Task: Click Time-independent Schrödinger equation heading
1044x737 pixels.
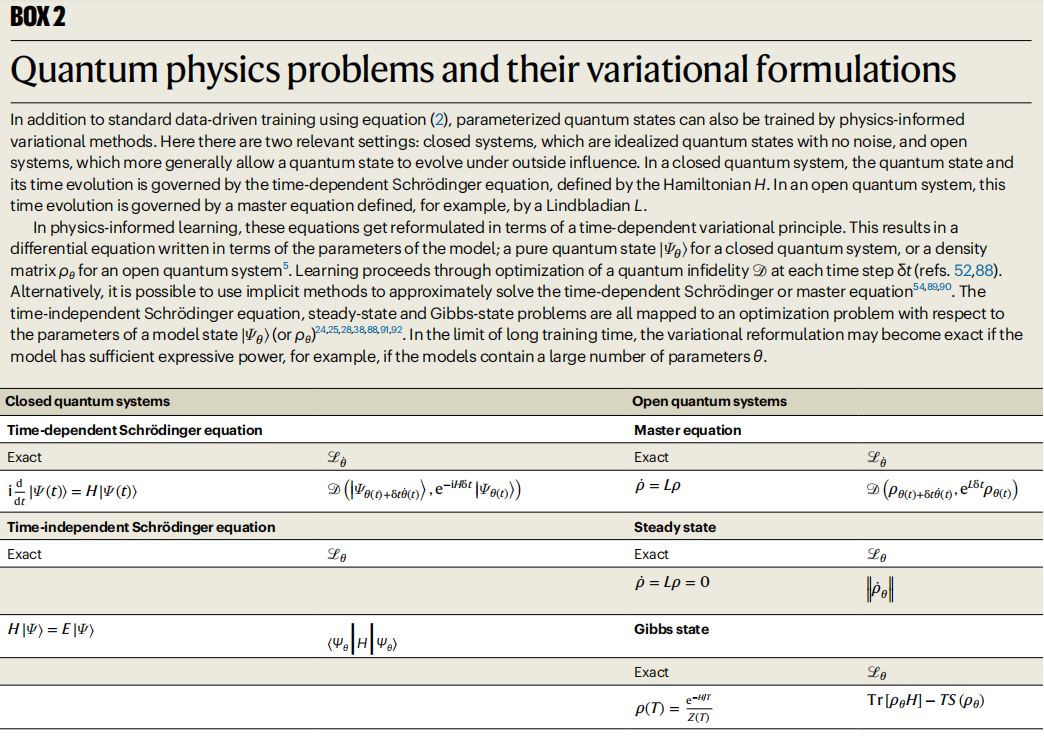Action: (141, 527)
